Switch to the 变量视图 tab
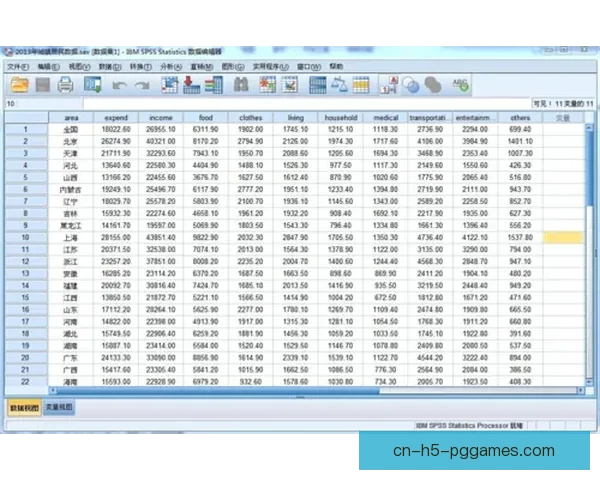Viewport: 600px width, 480px height. 58,408
